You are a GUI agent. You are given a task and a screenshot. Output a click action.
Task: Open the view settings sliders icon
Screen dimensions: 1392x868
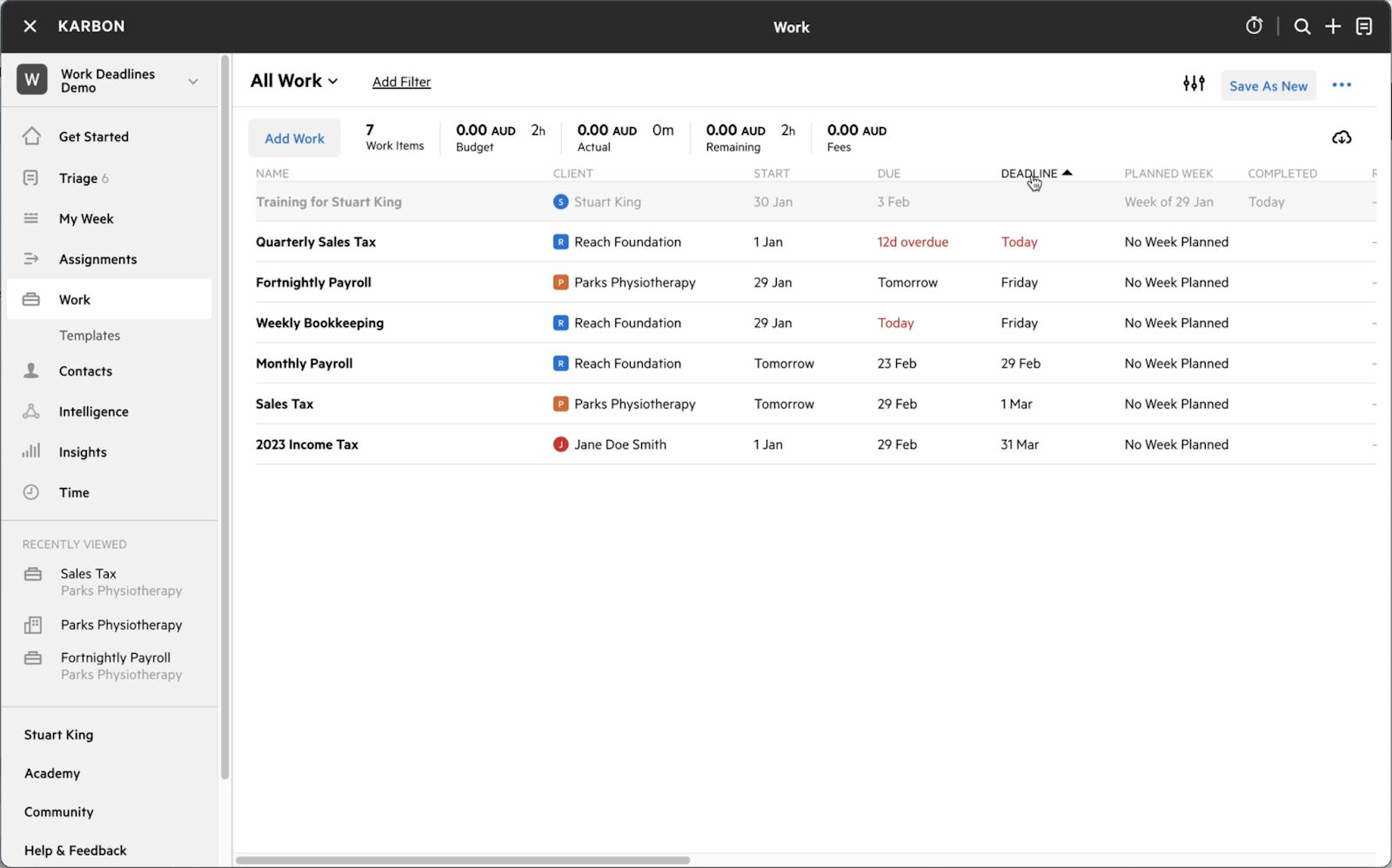pyautogui.click(x=1194, y=83)
